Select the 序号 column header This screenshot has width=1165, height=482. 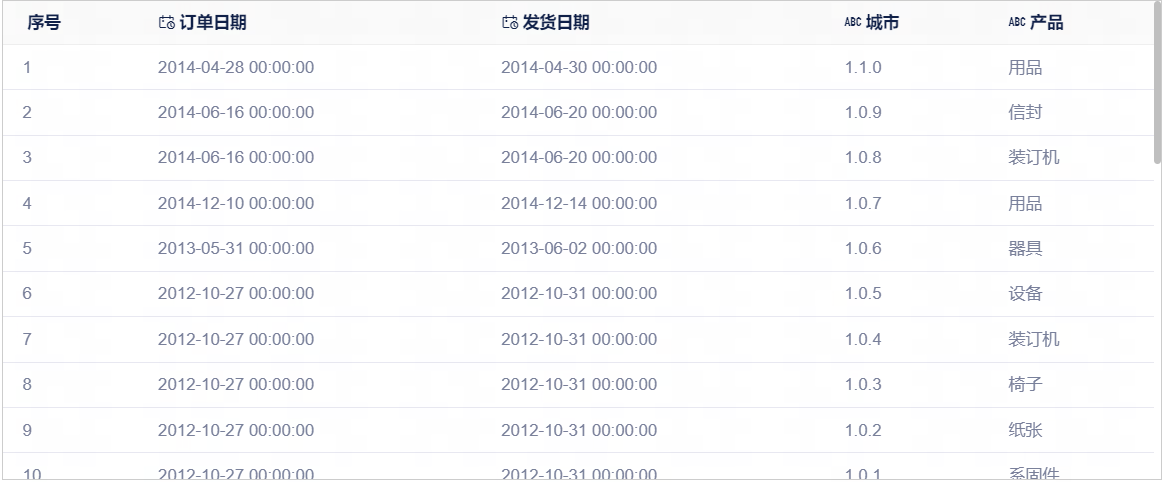(x=44, y=23)
